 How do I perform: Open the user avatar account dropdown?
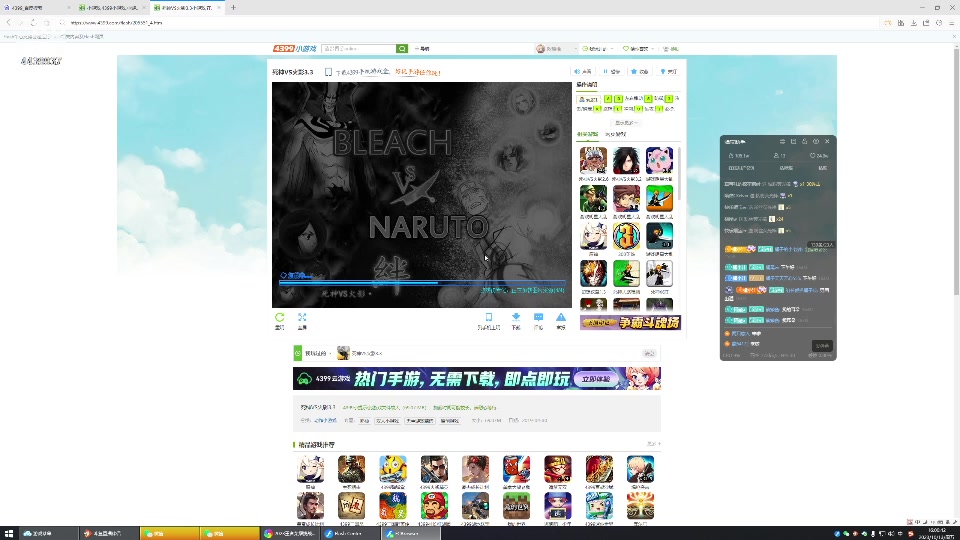tap(556, 48)
